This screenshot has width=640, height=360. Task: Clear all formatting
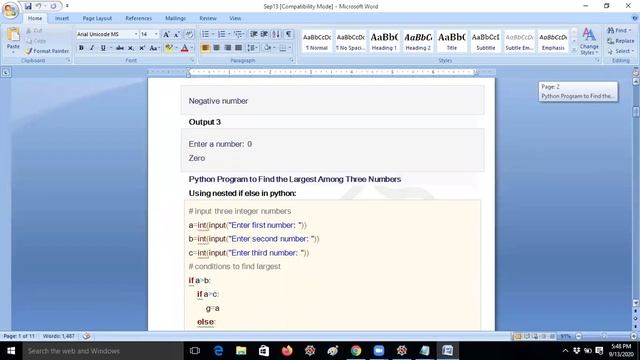[189, 34]
